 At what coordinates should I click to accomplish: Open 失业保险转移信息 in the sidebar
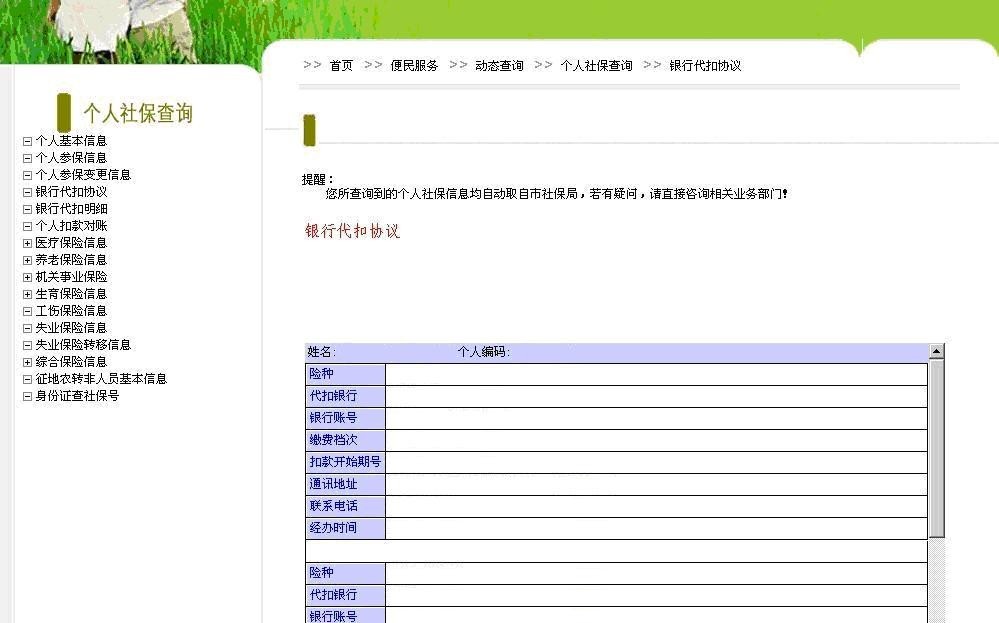point(83,345)
